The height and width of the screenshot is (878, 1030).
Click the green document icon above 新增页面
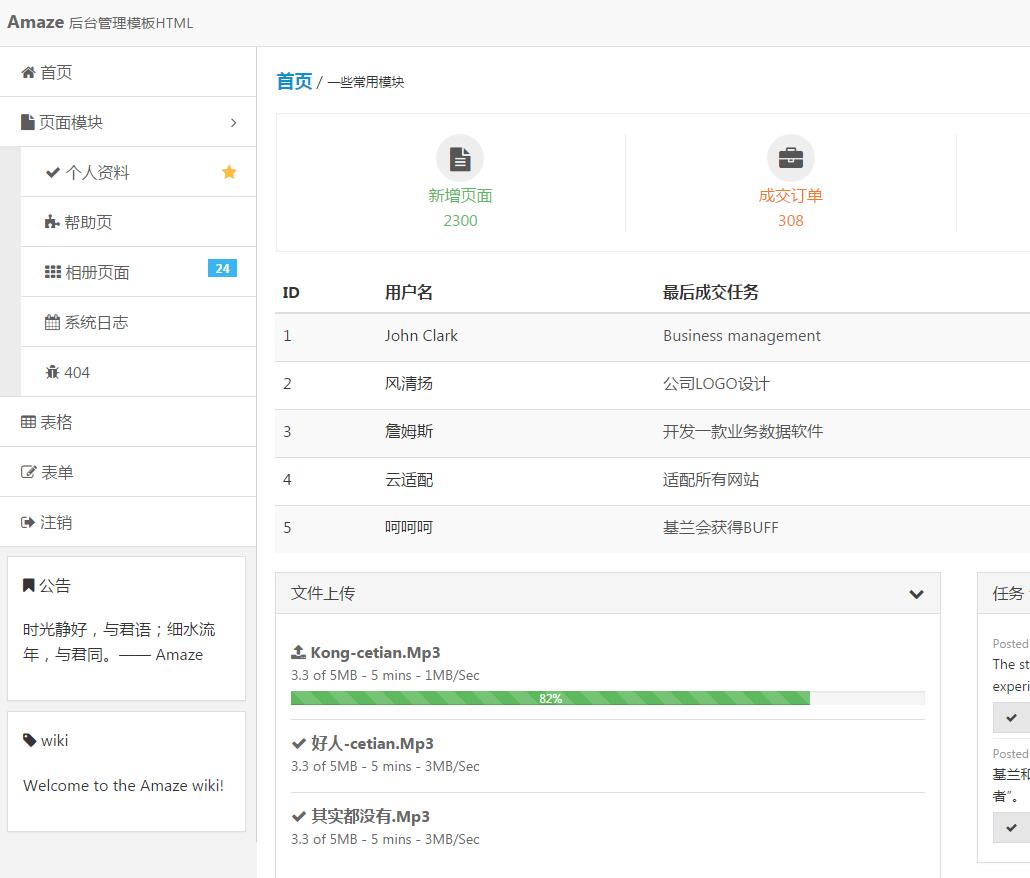point(460,157)
